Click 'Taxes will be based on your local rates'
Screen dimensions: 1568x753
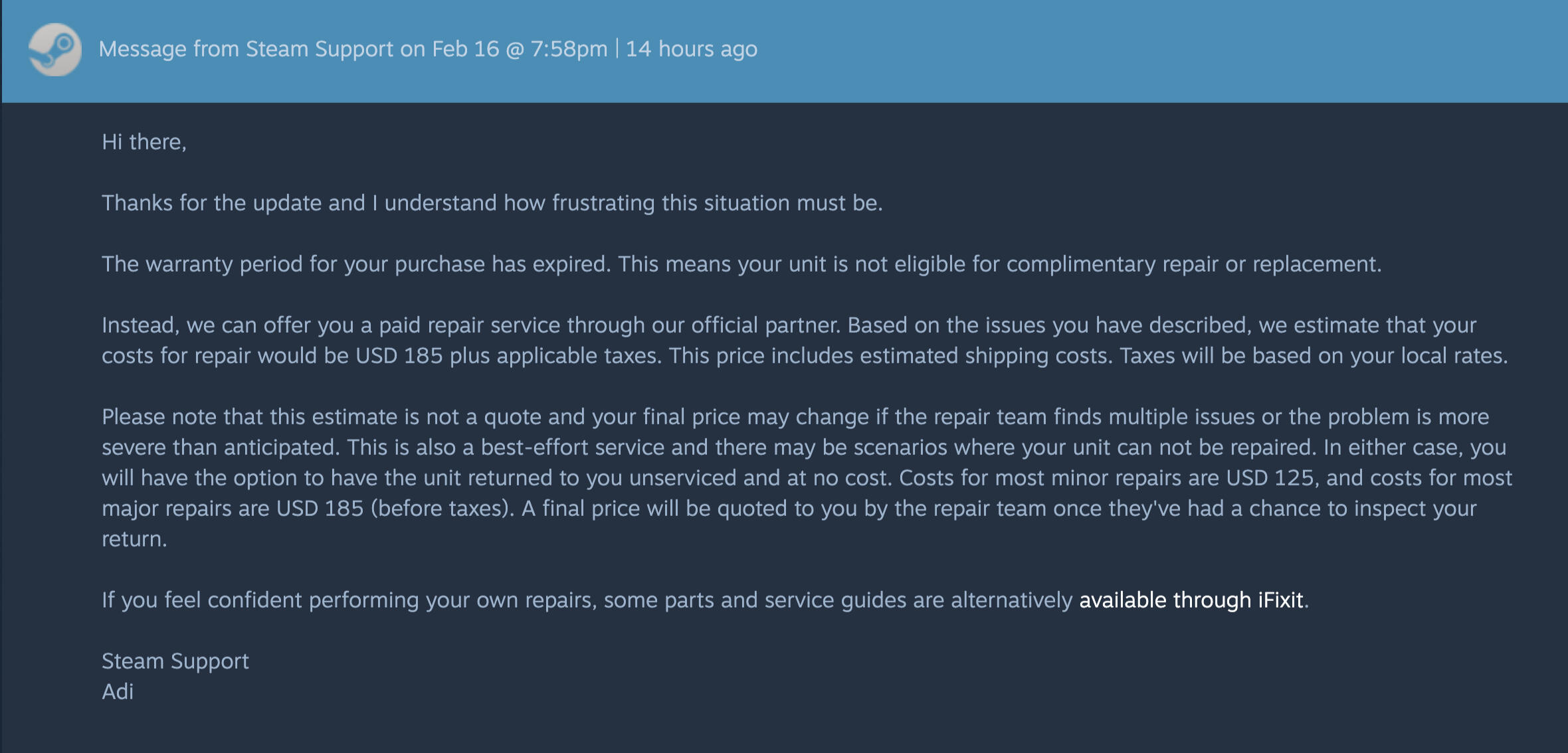[1312, 356]
